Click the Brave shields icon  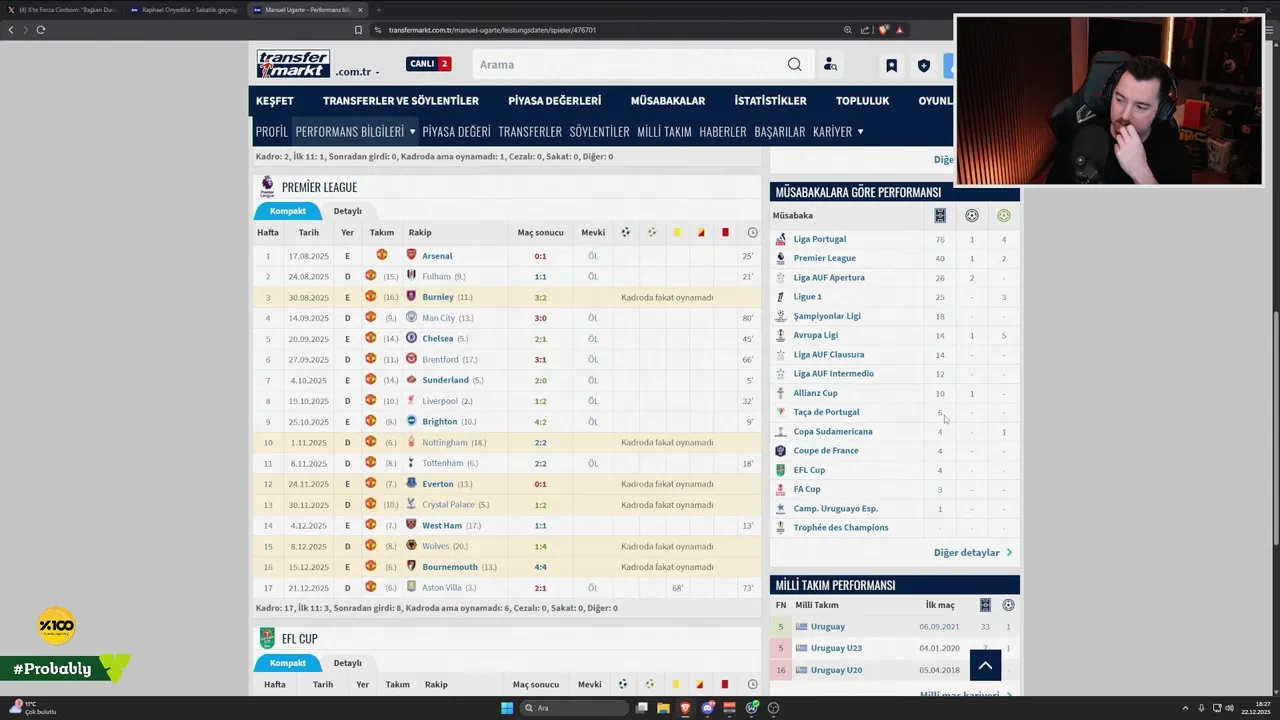click(x=883, y=30)
